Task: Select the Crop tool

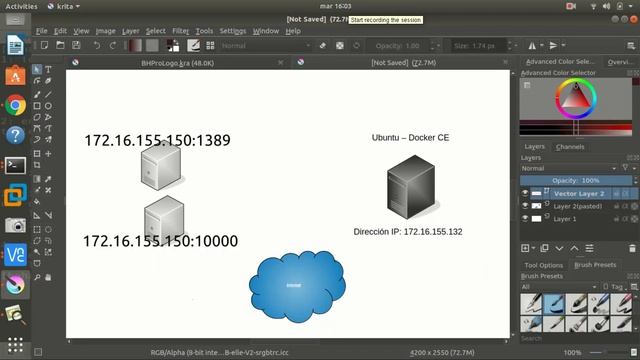Action: click(x=37, y=165)
